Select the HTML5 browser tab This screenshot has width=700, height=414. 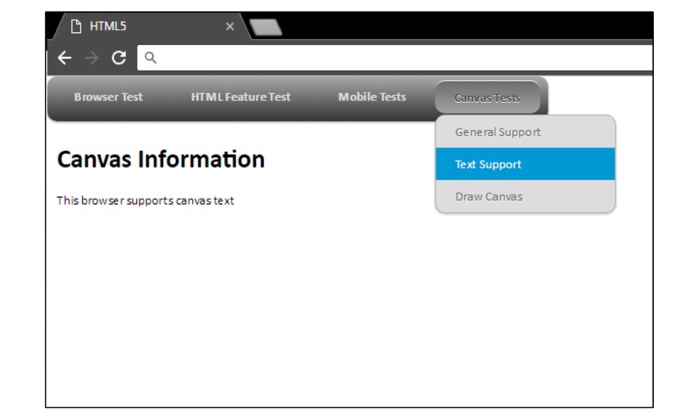[152, 26]
